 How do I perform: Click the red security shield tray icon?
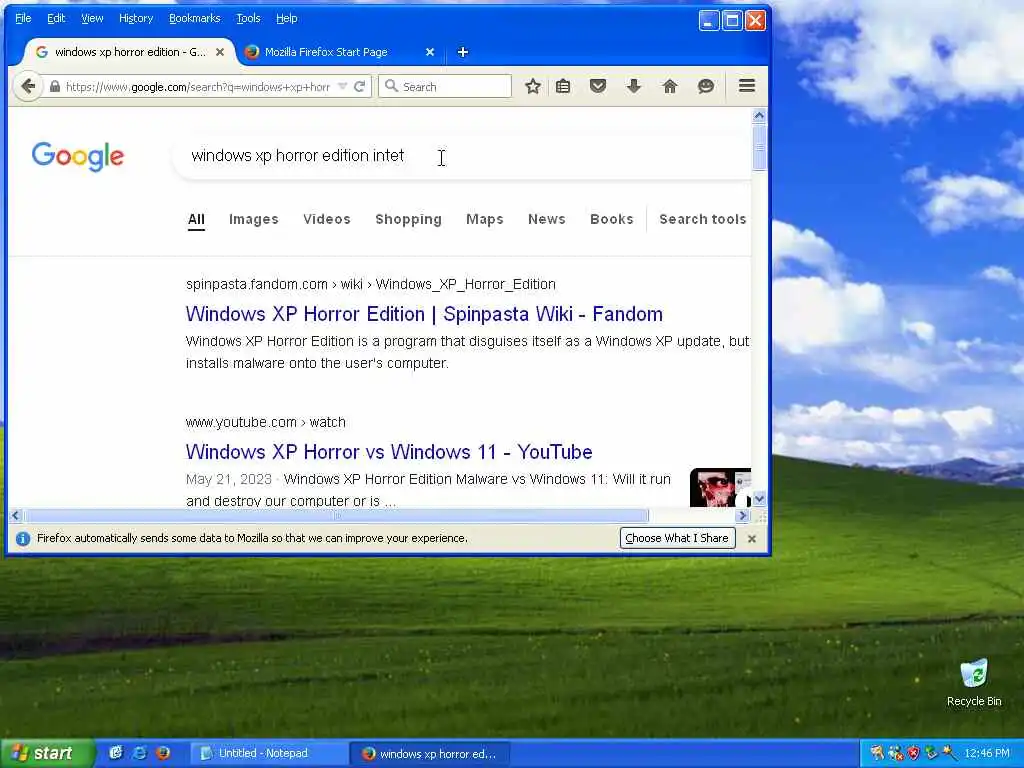[x=913, y=753]
